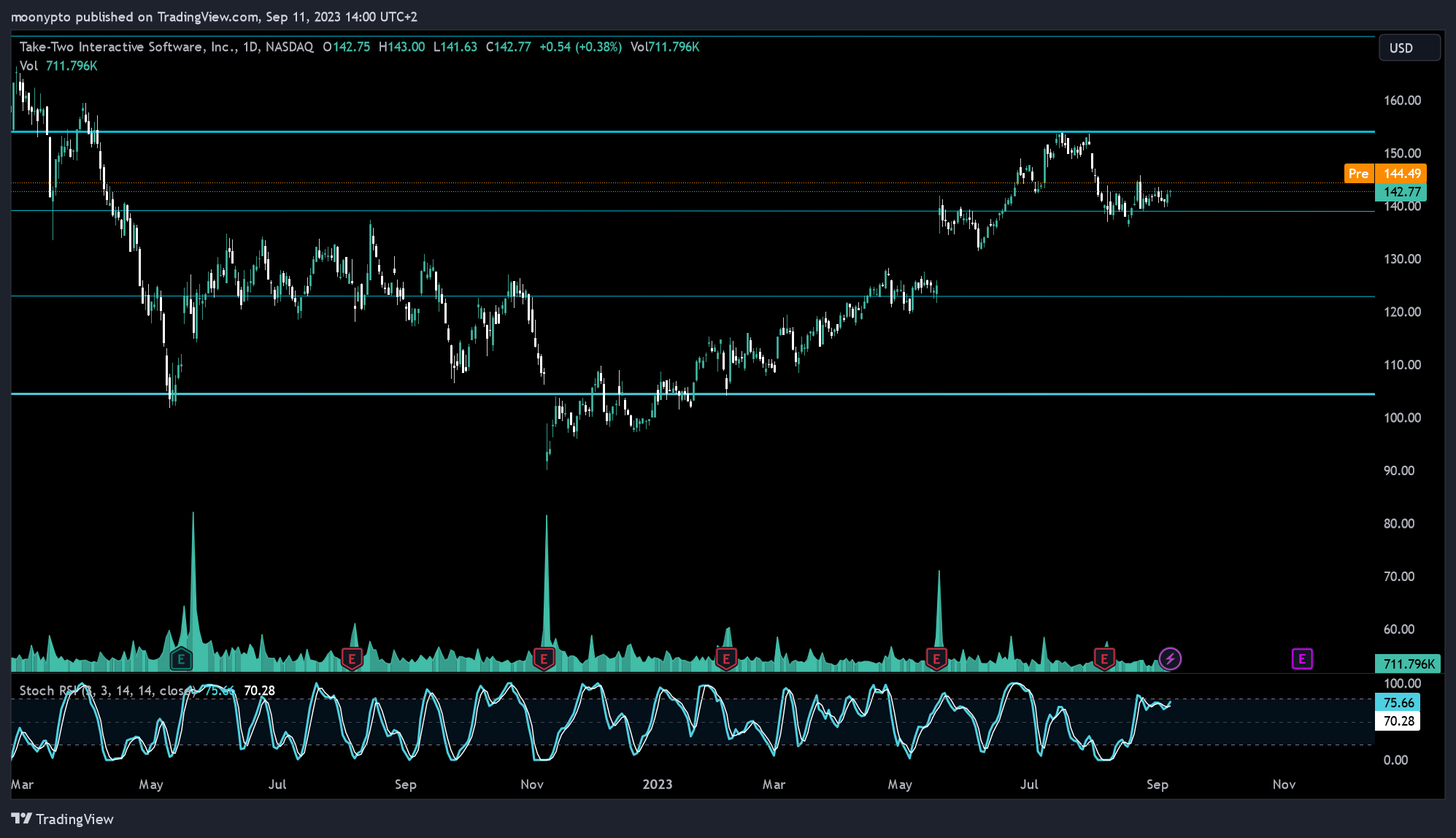Screen dimensions: 1456x838
Task: Click the purple lightning event marker
Action: click(x=1170, y=659)
